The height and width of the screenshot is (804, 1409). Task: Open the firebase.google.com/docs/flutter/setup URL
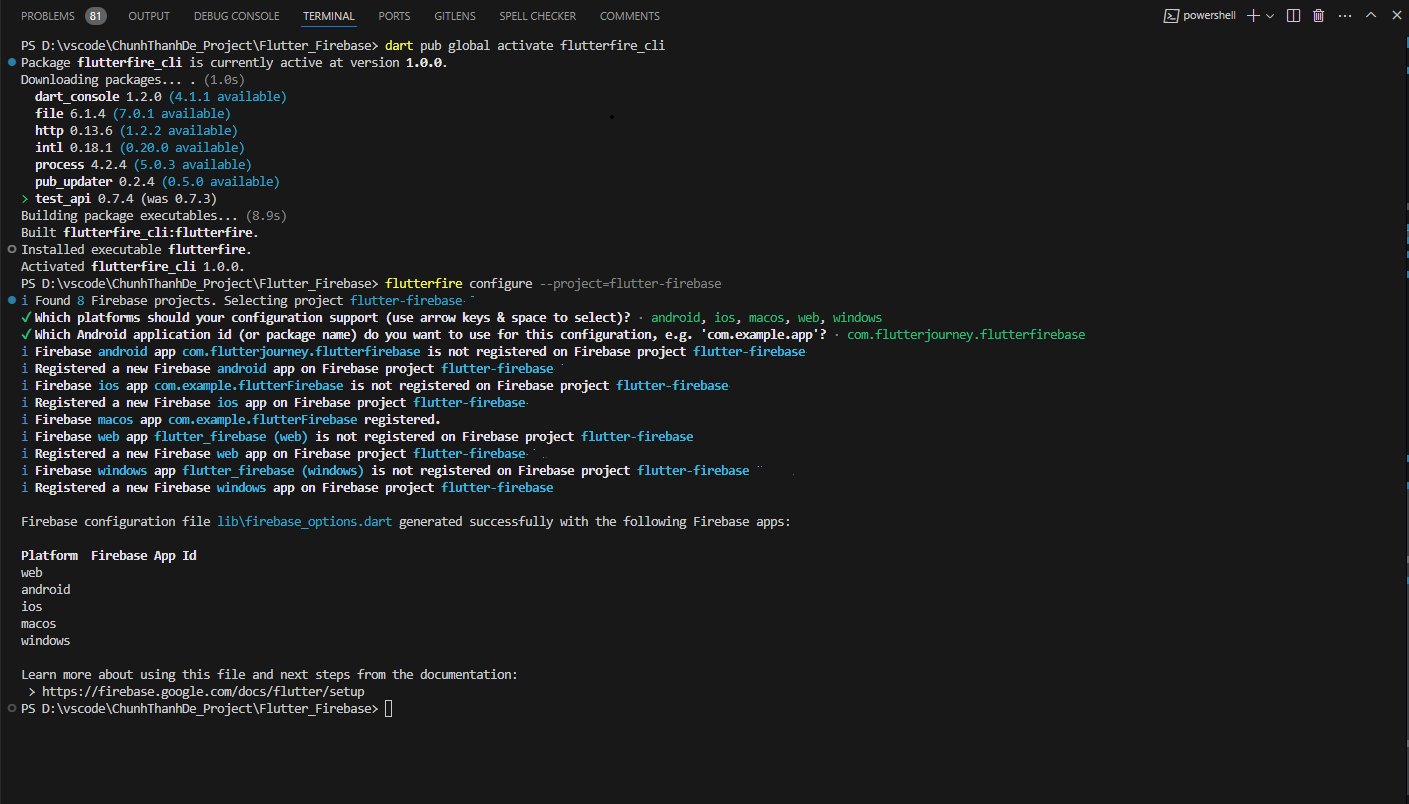pos(203,692)
